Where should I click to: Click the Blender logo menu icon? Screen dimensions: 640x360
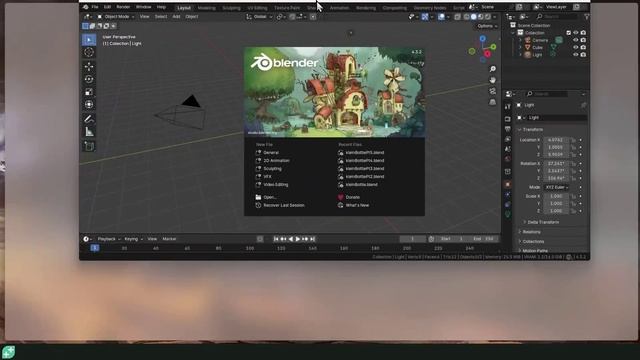85,7
